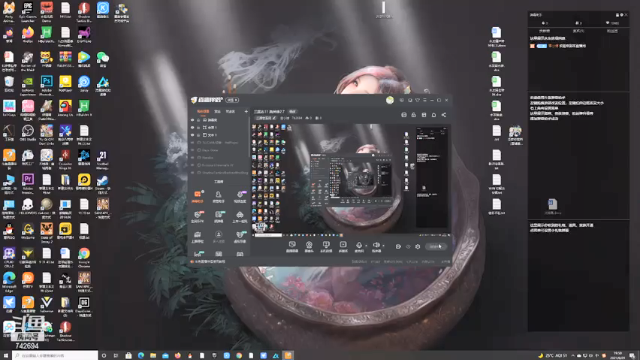Open Task View on the taskbar
The width and height of the screenshot is (640, 360).
[116, 356]
